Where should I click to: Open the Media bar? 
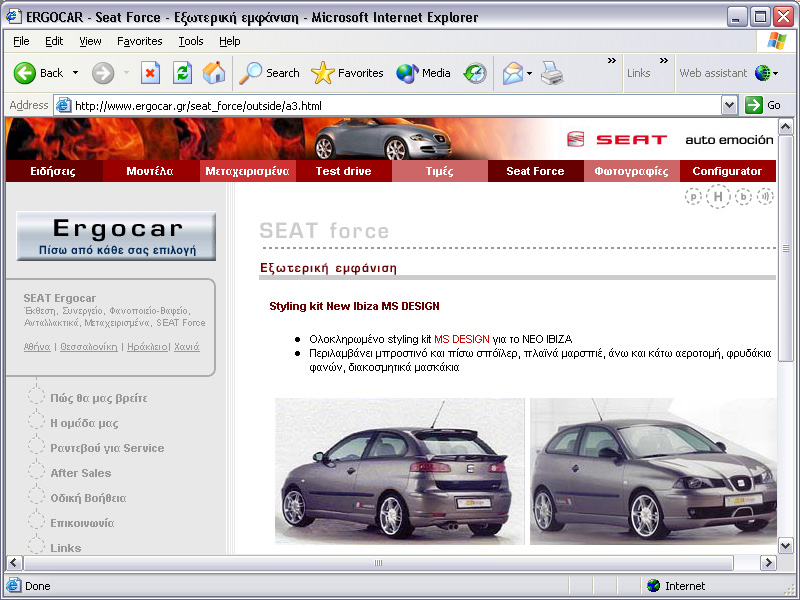[423, 73]
